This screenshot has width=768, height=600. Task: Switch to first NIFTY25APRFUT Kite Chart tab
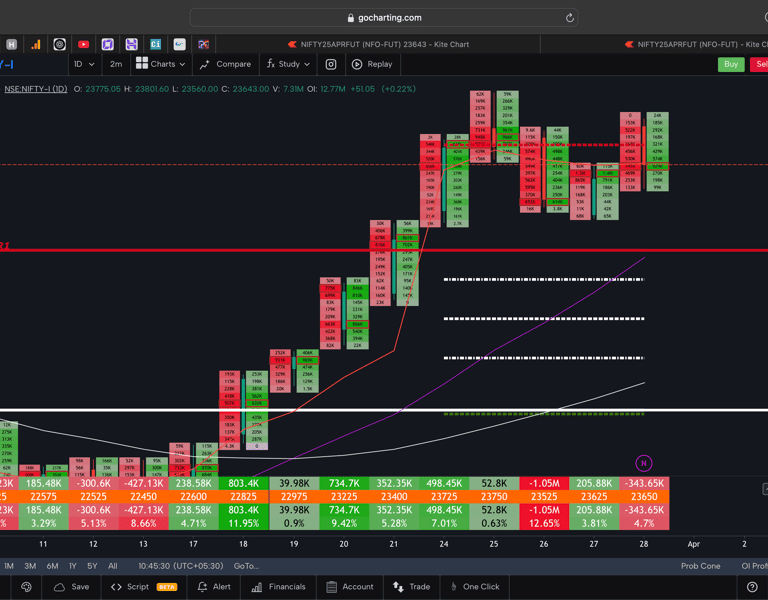point(379,45)
